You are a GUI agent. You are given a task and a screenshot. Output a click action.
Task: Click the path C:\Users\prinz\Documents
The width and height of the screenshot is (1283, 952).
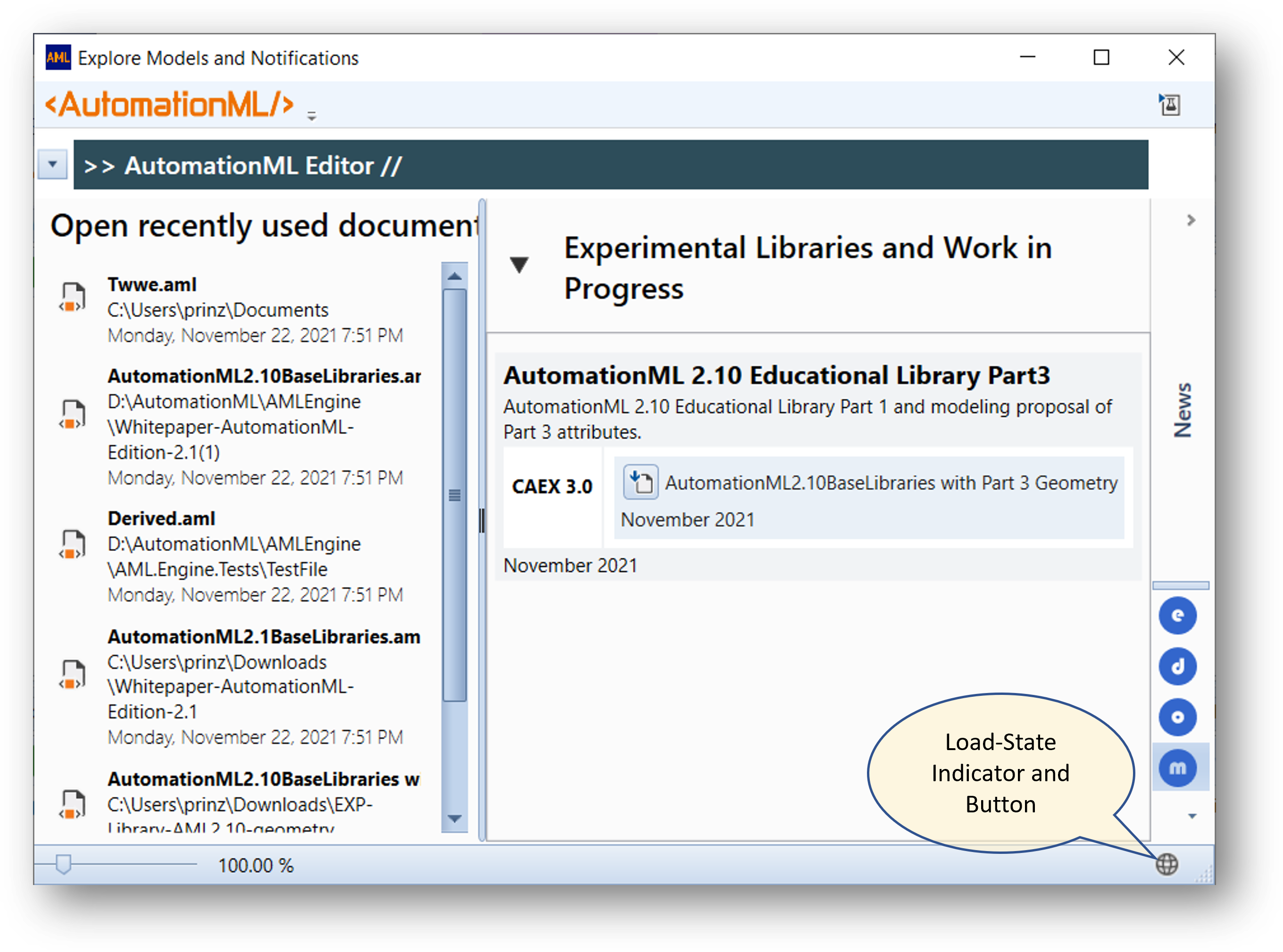[x=218, y=310]
